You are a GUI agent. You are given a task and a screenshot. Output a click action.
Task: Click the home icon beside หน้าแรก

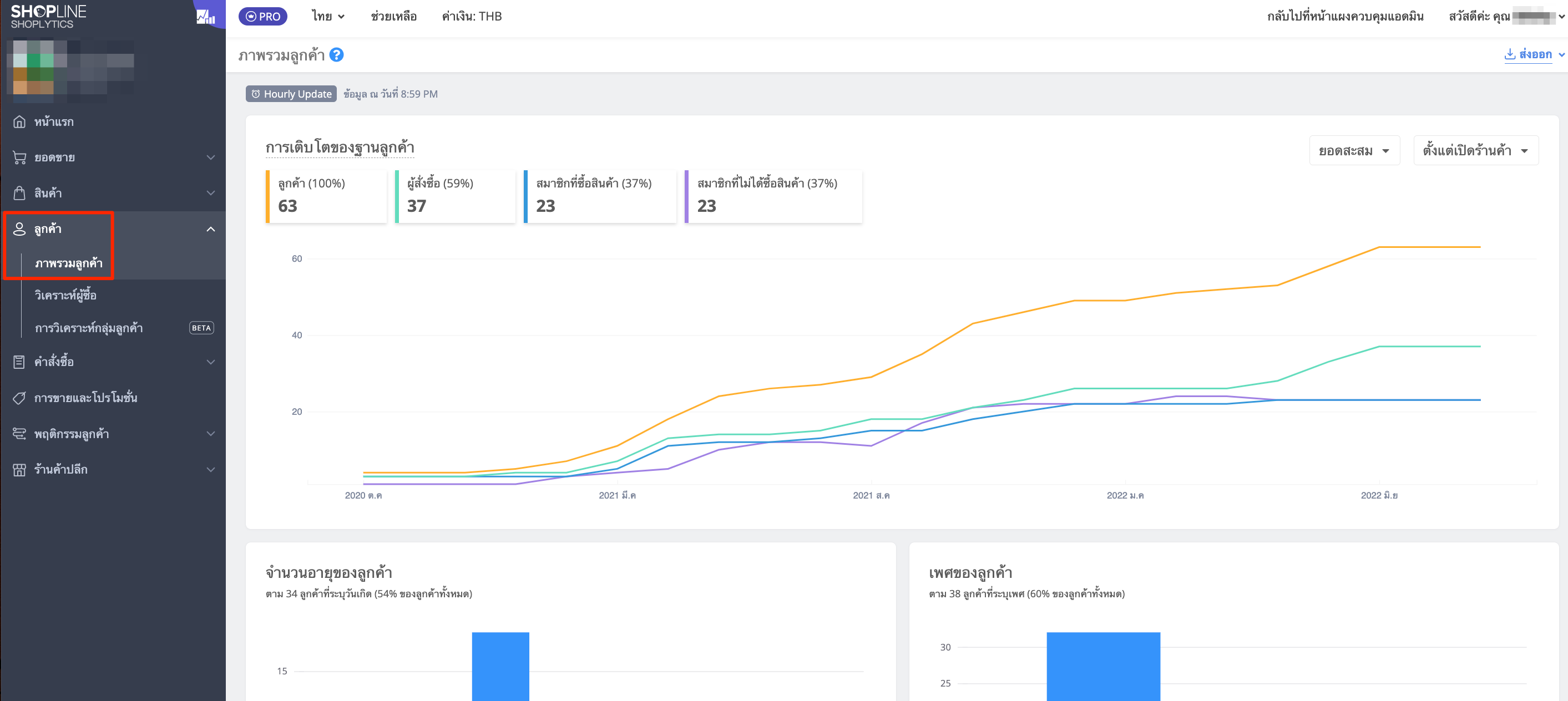[19, 121]
